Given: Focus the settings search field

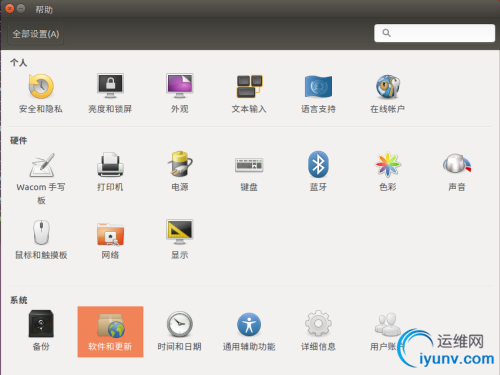Looking at the screenshot, I should pyautogui.click(x=434, y=33).
